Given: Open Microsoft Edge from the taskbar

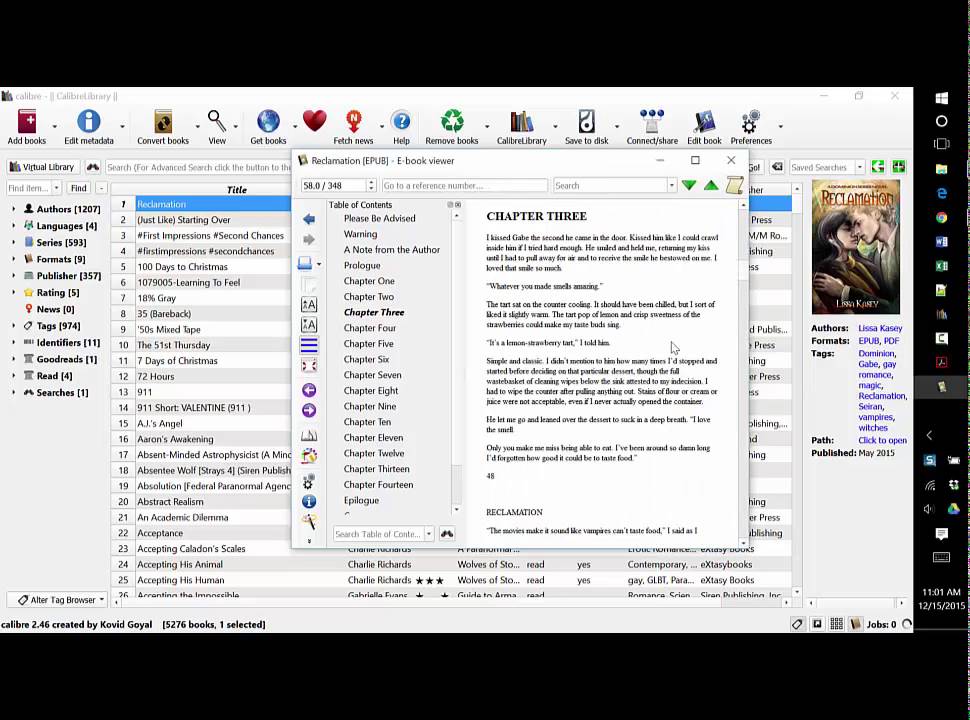Looking at the screenshot, I should [x=942, y=193].
